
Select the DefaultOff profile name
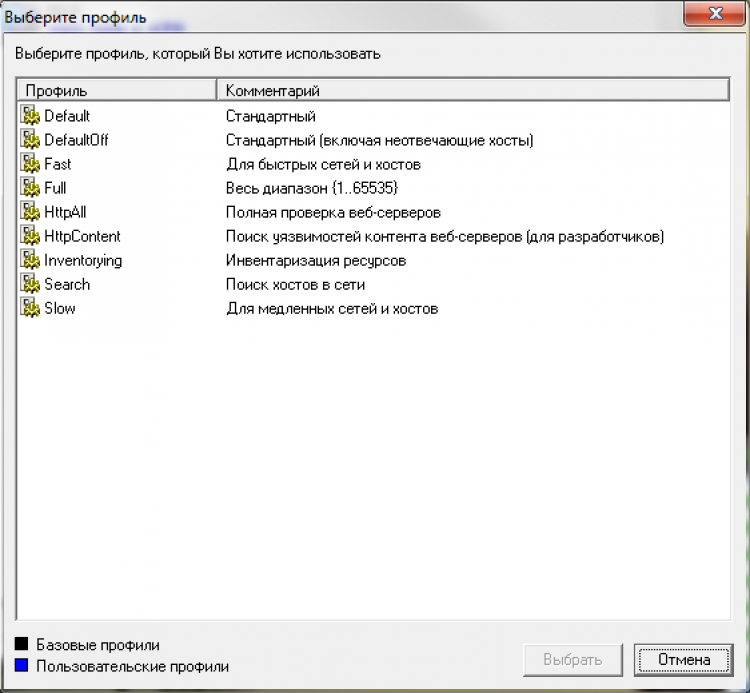76,140
